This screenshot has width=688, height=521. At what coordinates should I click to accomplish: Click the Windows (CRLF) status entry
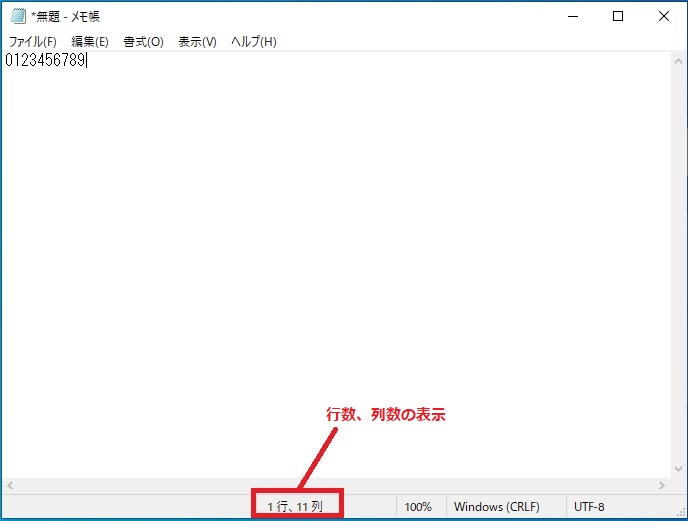coord(497,507)
